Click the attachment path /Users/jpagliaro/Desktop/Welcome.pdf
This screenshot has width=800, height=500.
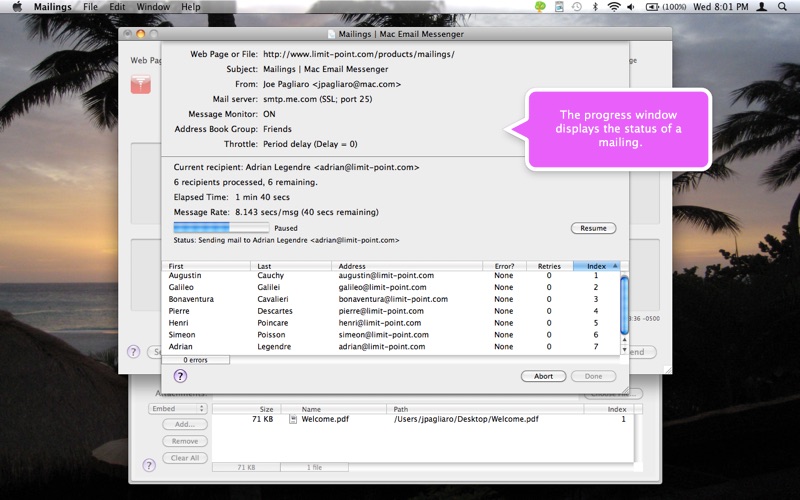pos(466,419)
